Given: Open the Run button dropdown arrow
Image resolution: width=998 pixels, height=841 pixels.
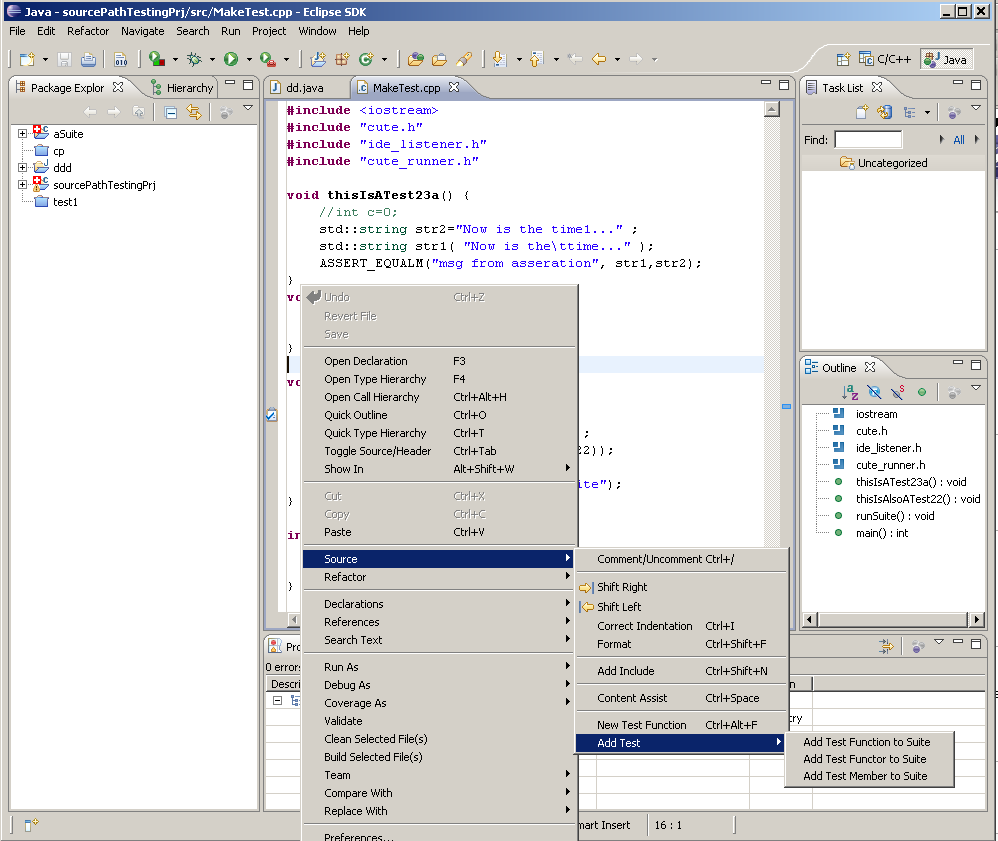Looking at the screenshot, I should 249,60.
